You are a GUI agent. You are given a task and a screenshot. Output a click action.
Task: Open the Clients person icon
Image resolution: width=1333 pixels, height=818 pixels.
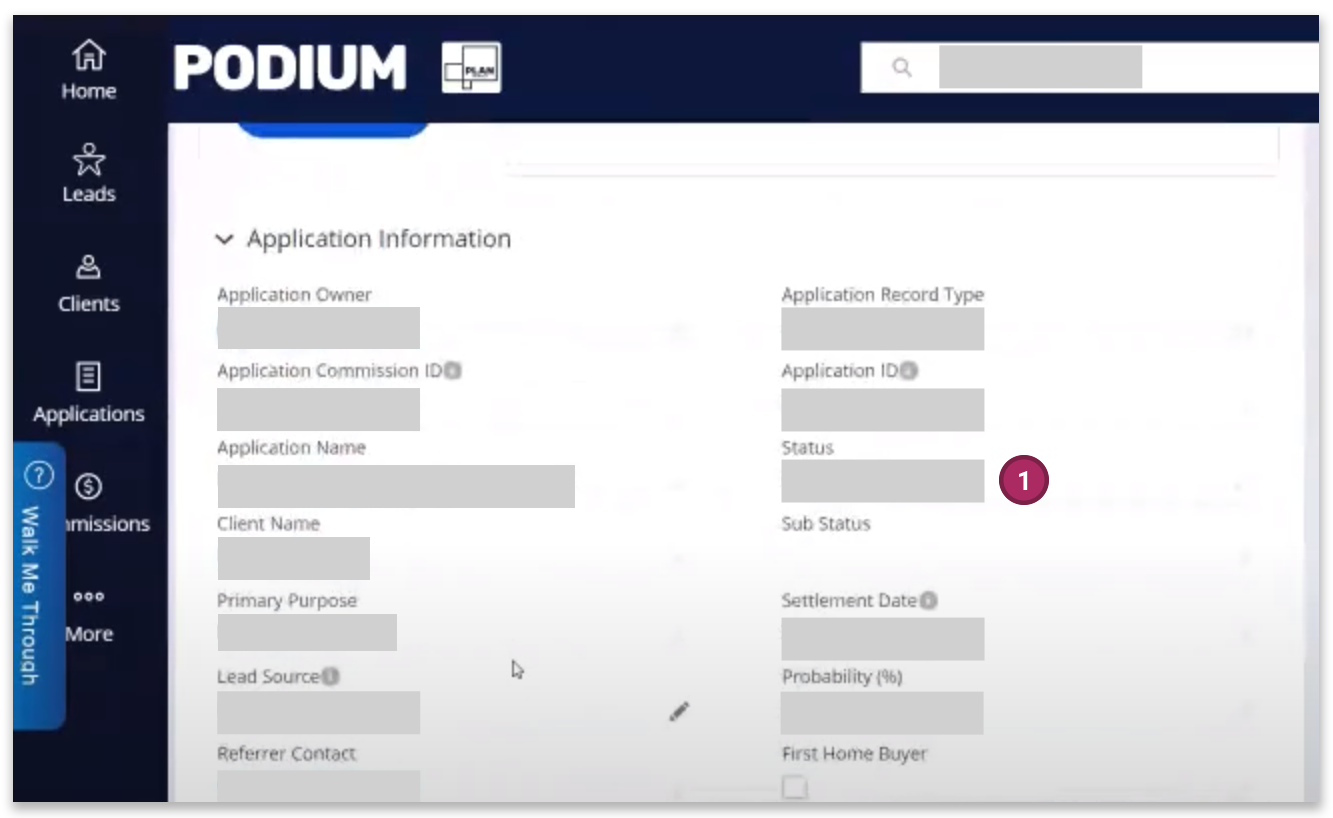88,268
